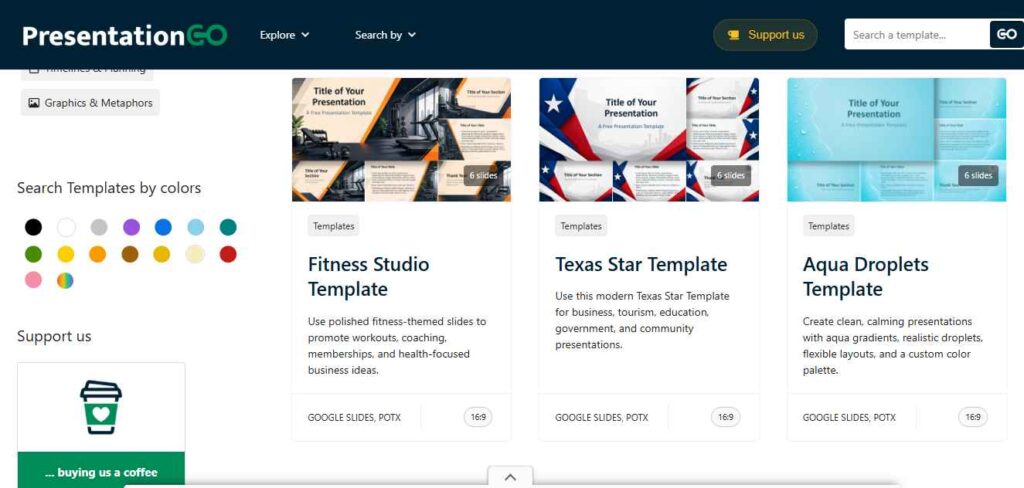Open the Explore dropdown menu
Viewport: 1024px width, 488px height.
(284, 35)
